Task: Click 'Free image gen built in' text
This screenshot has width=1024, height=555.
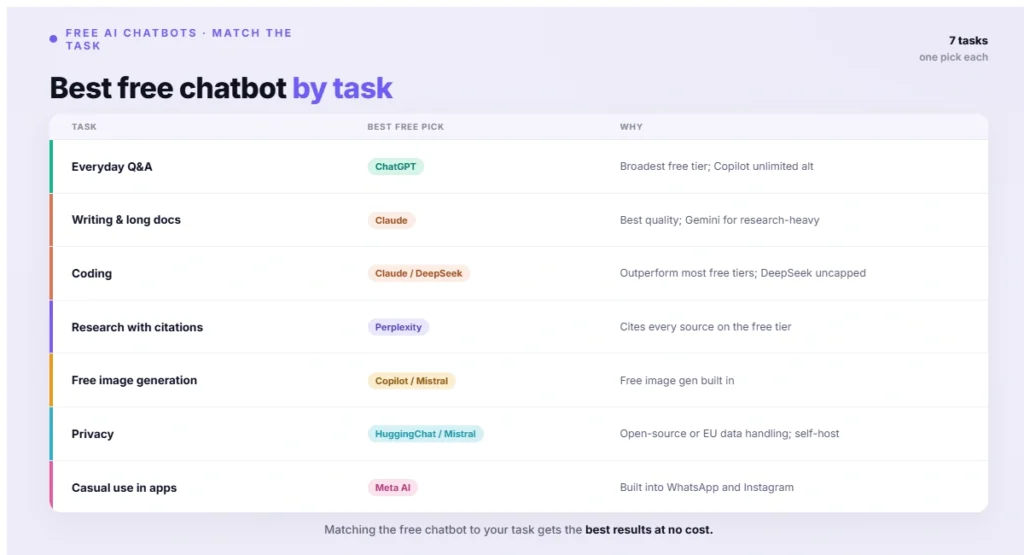Action: (x=677, y=381)
